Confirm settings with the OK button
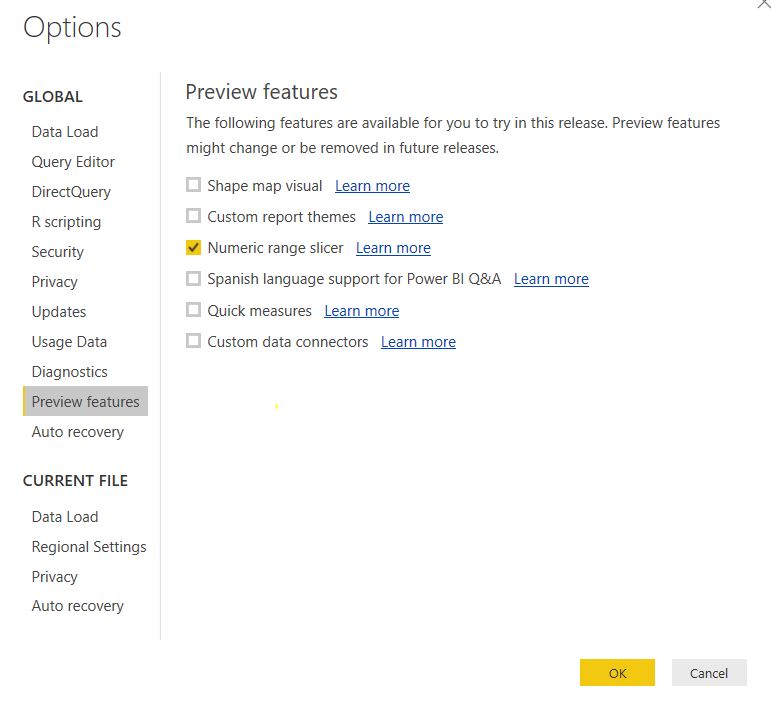 tap(617, 672)
